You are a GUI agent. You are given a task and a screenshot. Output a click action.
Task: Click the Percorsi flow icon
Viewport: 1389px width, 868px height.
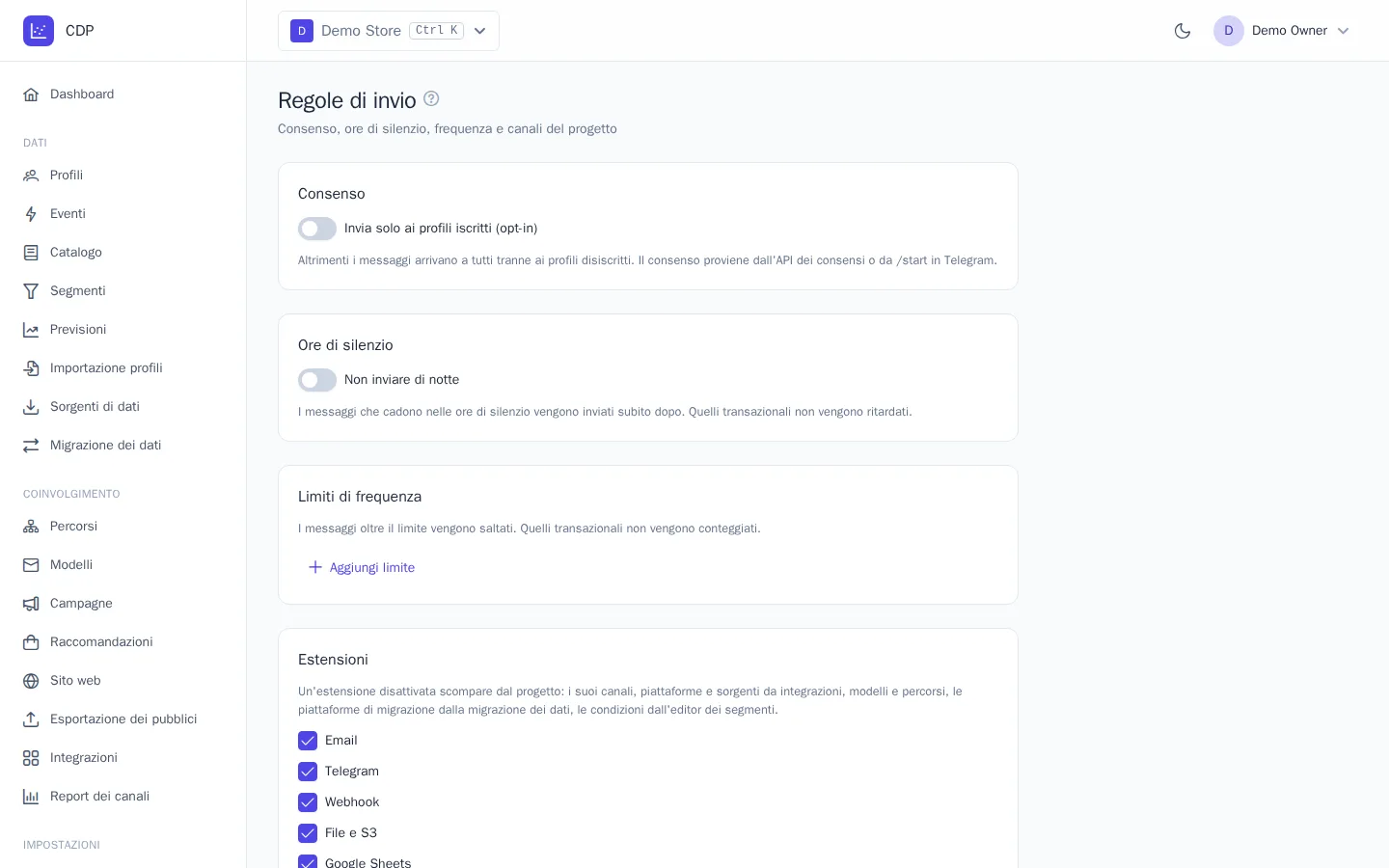click(31, 527)
